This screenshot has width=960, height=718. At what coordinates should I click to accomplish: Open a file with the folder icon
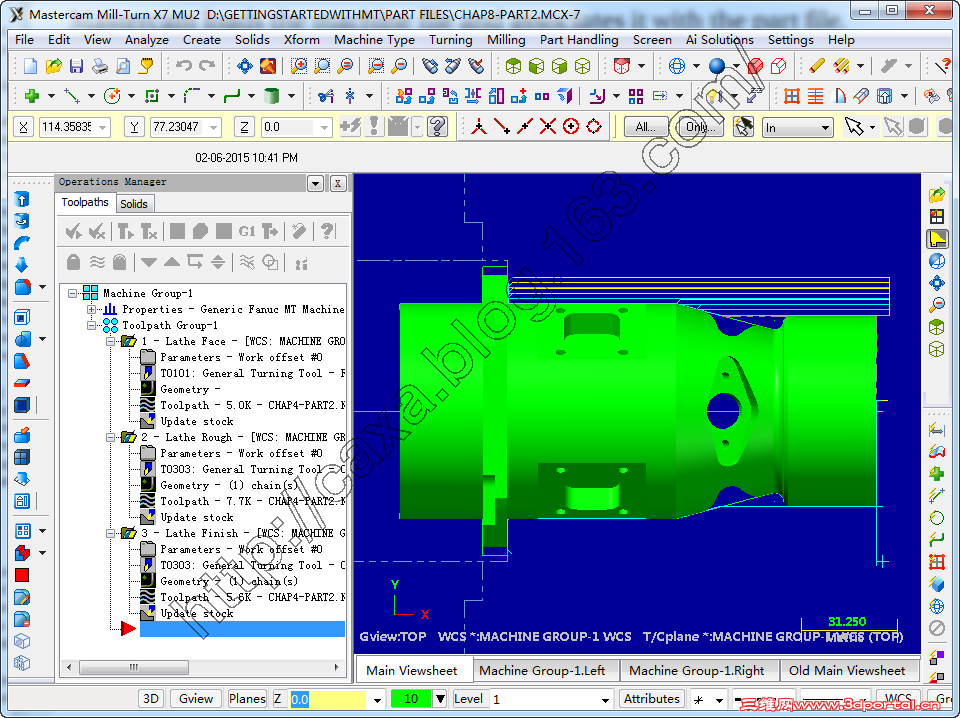coord(54,65)
